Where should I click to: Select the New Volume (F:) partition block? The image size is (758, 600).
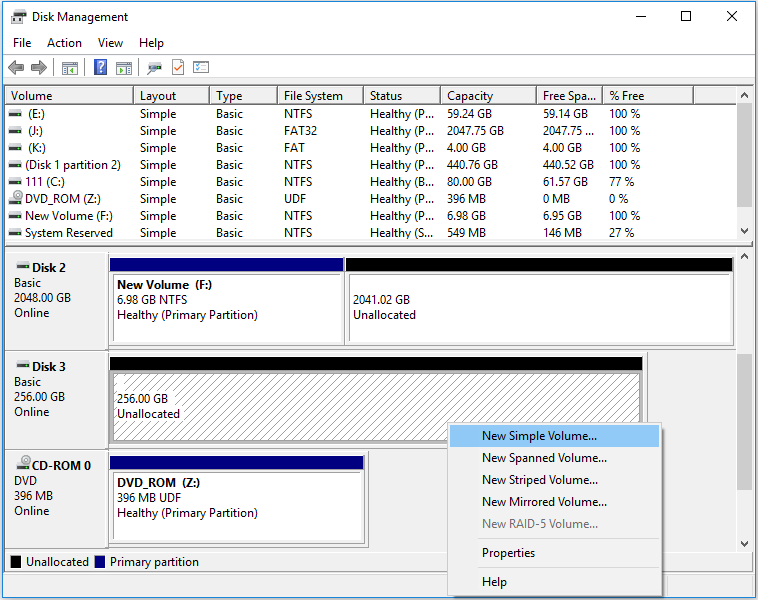(227, 301)
